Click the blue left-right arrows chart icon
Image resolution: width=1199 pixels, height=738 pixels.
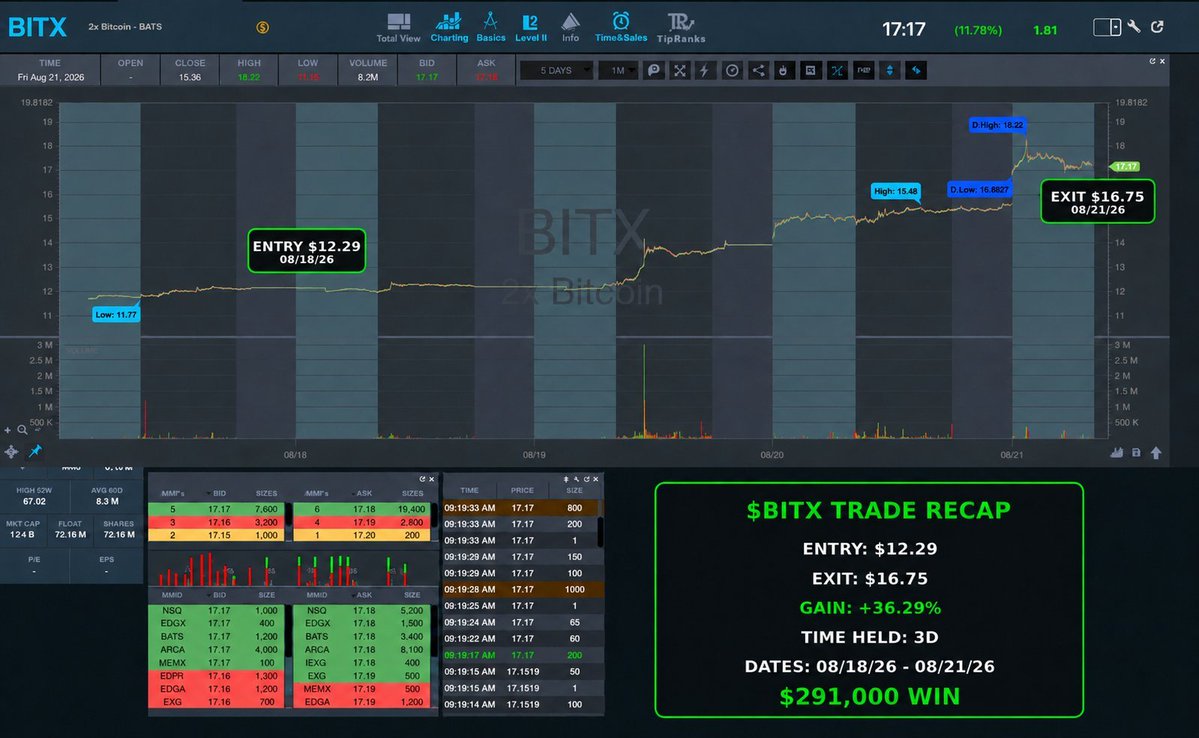pyautogui.click(x=915, y=70)
